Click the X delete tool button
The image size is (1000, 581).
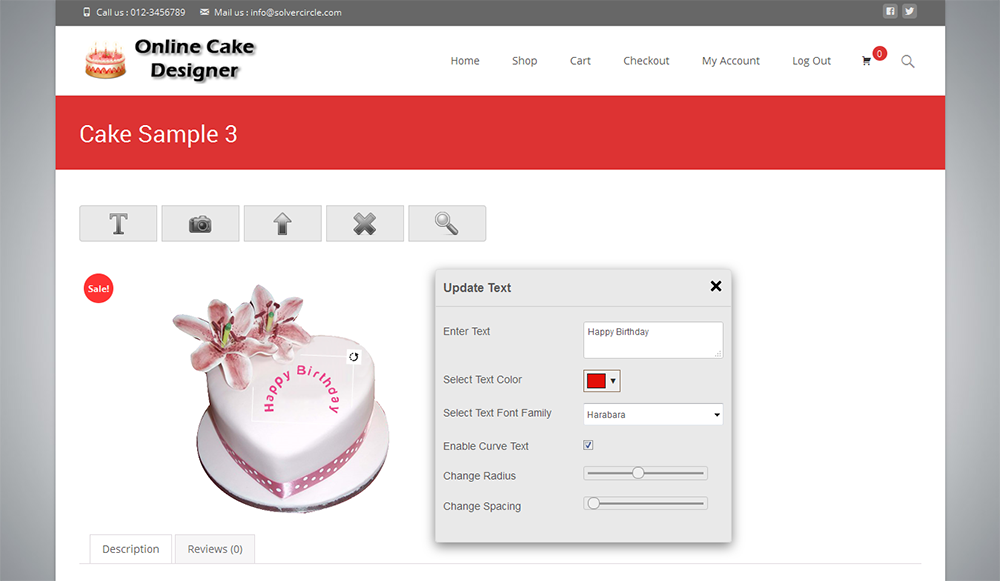pos(365,223)
